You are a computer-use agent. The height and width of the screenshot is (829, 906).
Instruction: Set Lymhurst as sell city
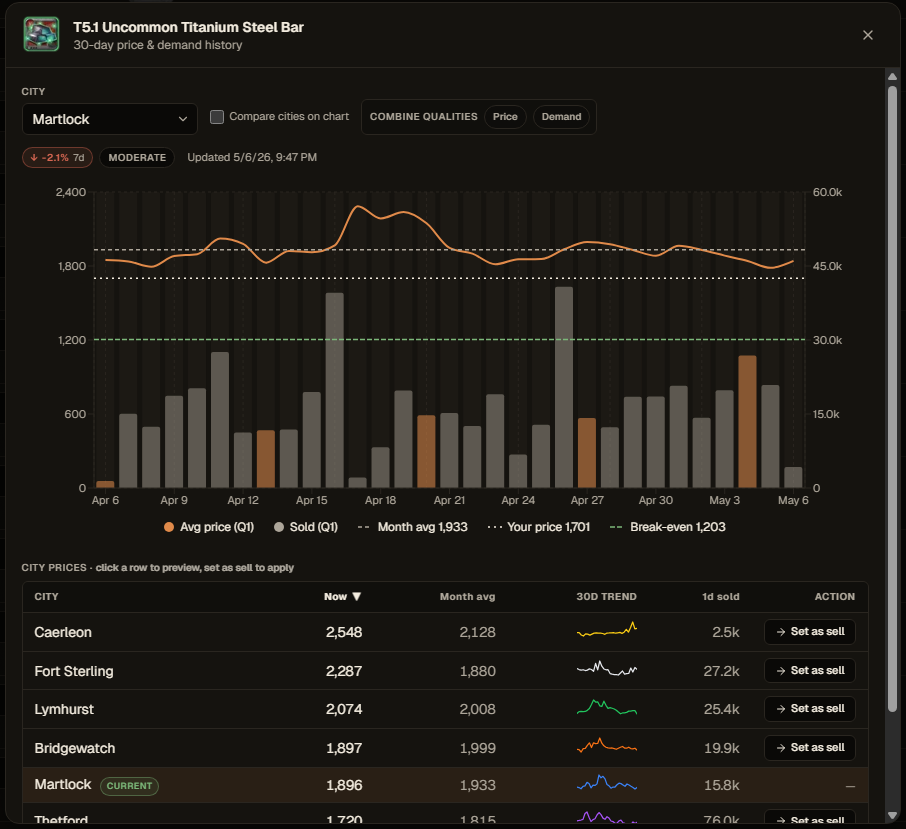810,709
